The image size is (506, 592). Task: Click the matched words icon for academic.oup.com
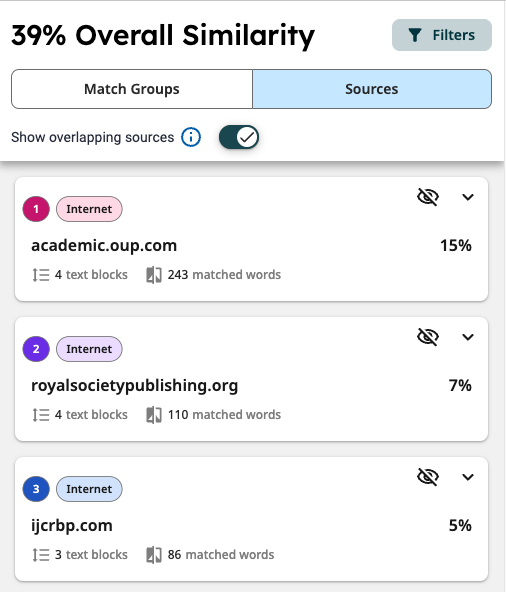coord(154,275)
